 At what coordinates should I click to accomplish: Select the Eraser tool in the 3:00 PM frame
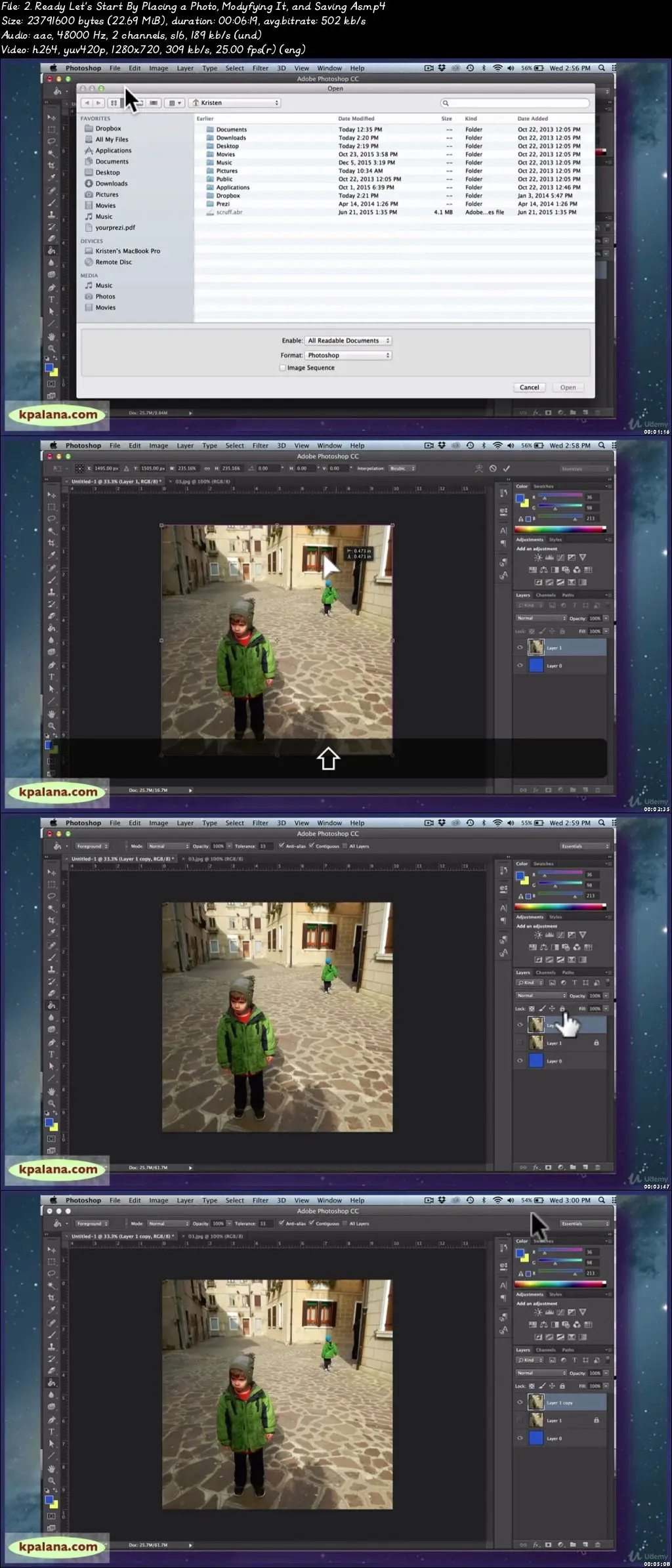click(x=51, y=1370)
